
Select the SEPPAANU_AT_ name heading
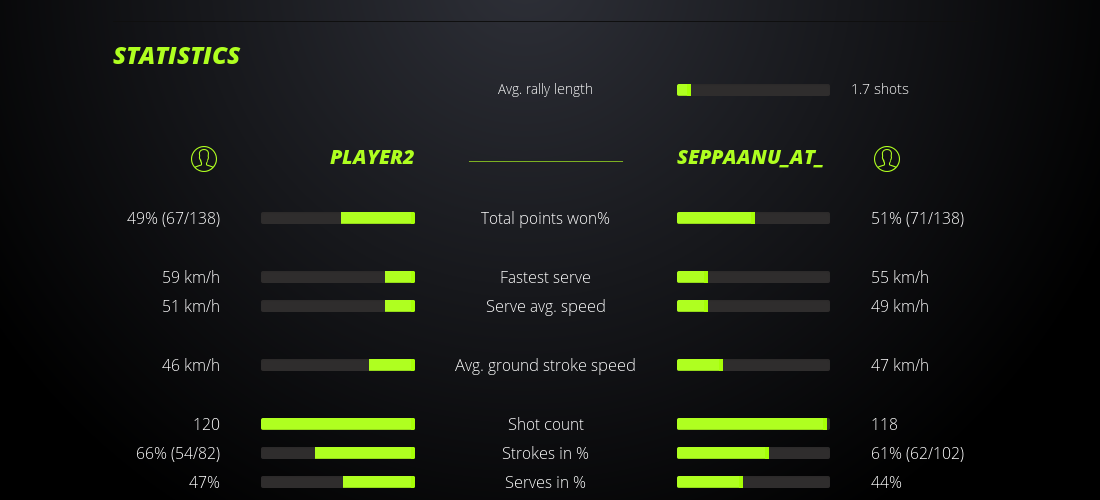pos(750,157)
